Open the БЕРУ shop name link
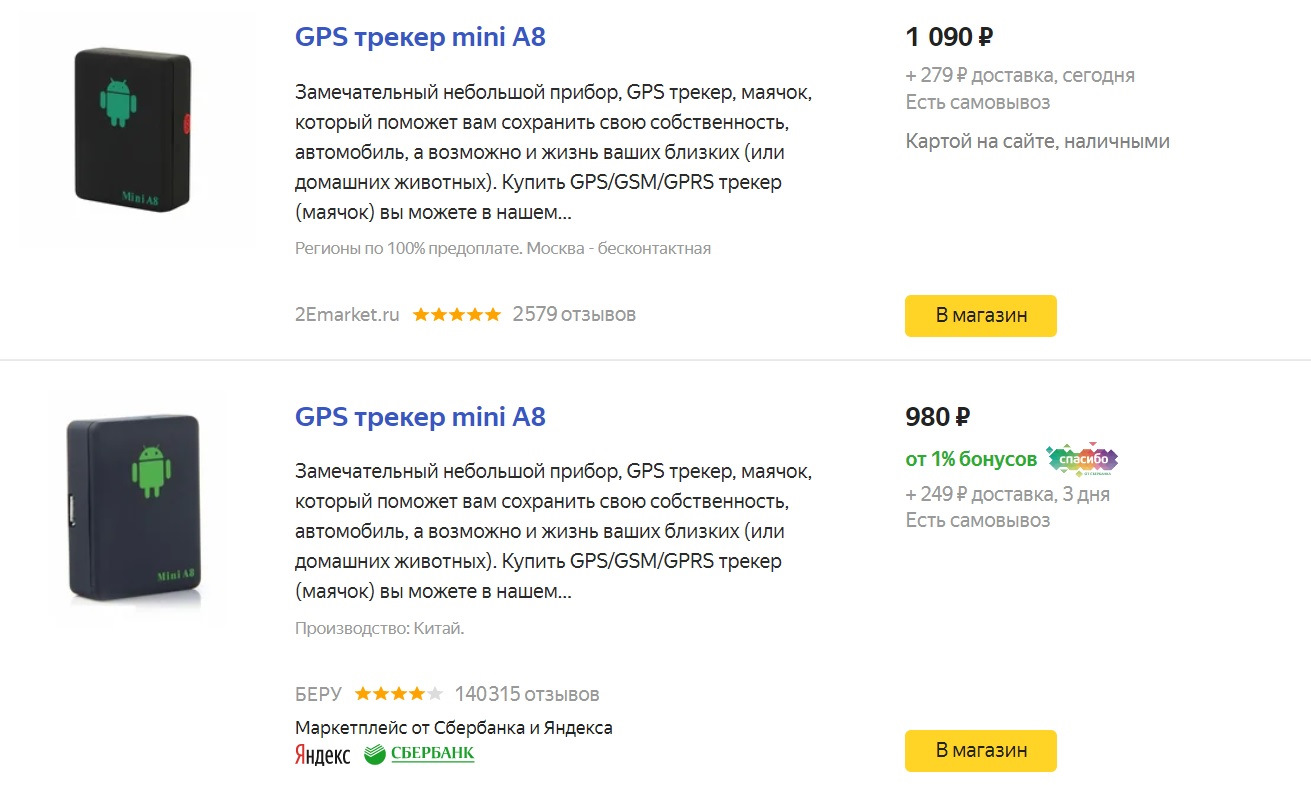 319,694
